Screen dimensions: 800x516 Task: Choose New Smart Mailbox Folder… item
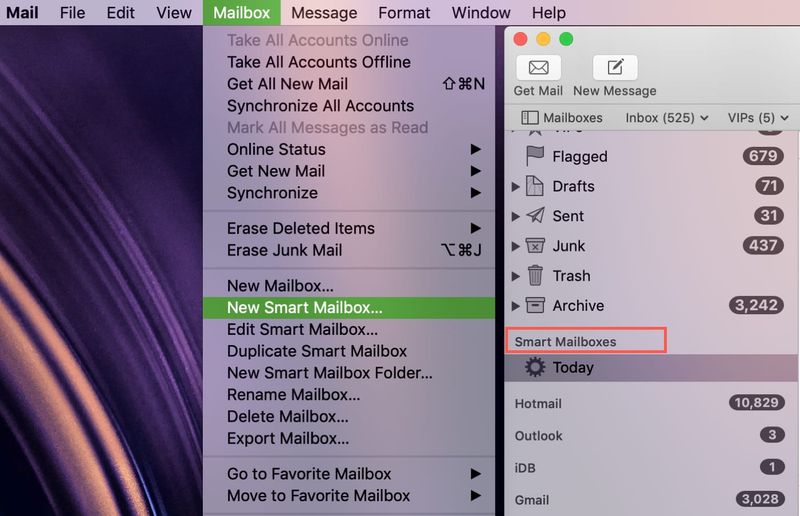pos(349,373)
